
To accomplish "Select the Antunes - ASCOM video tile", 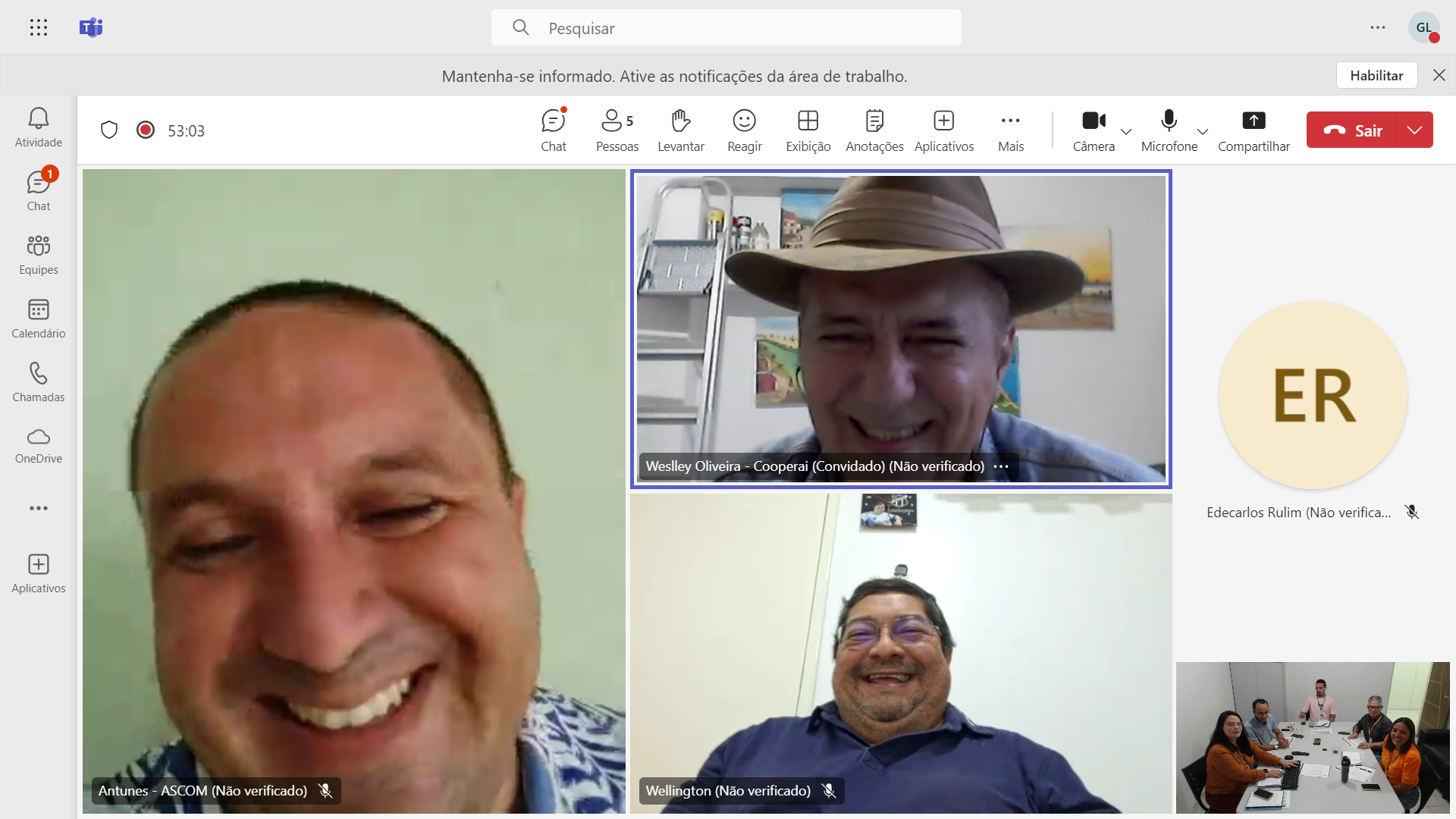I will pyautogui.click(x=354, y=491).
